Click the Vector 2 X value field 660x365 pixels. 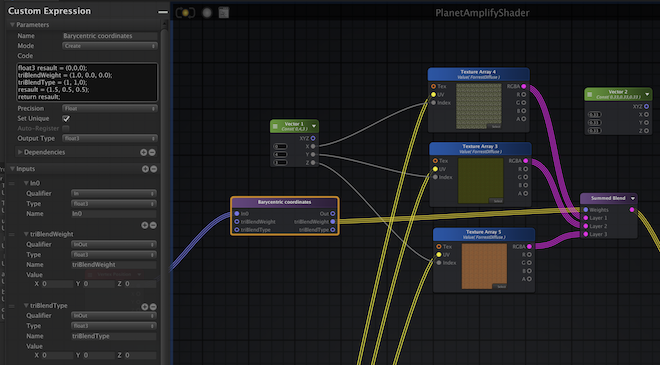point(594,115)
